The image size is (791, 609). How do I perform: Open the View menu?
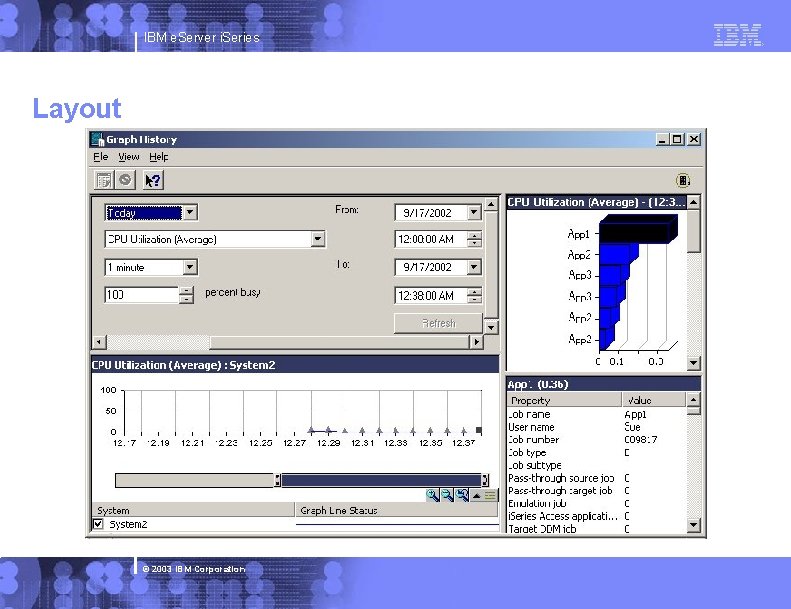click(x=129, y=157)
